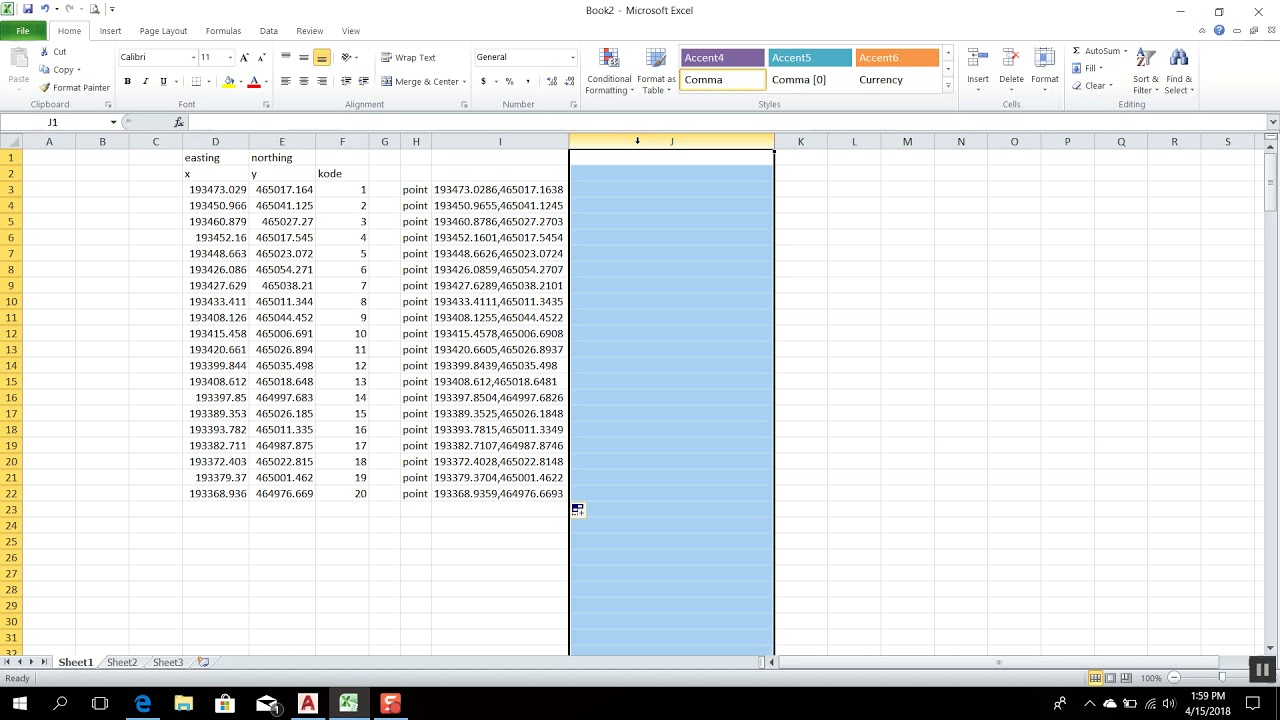1280x720 pixels.
Task: Toggle bottom align
Action: [322, 57]
